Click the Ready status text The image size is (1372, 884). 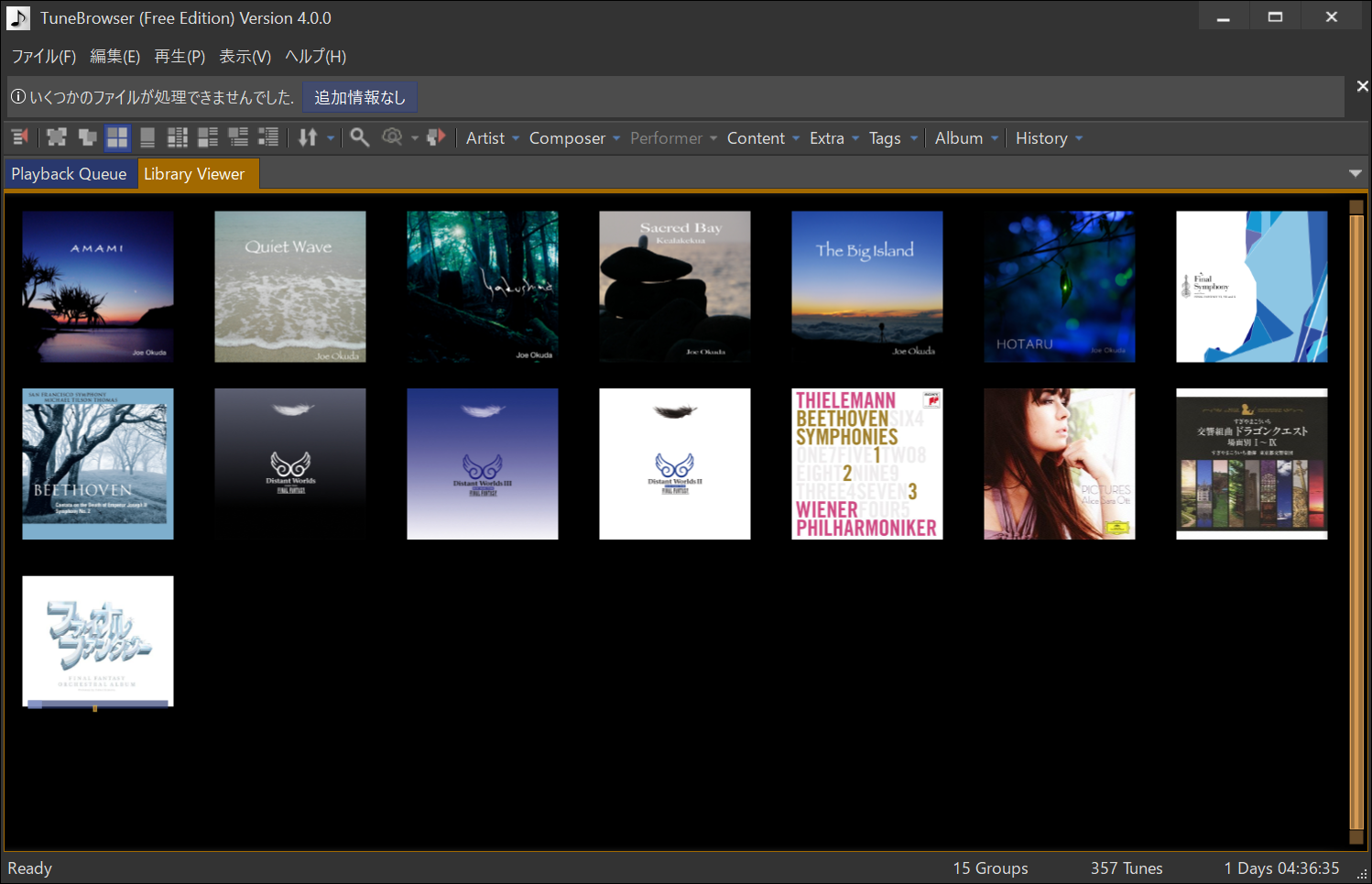[30, 868]
